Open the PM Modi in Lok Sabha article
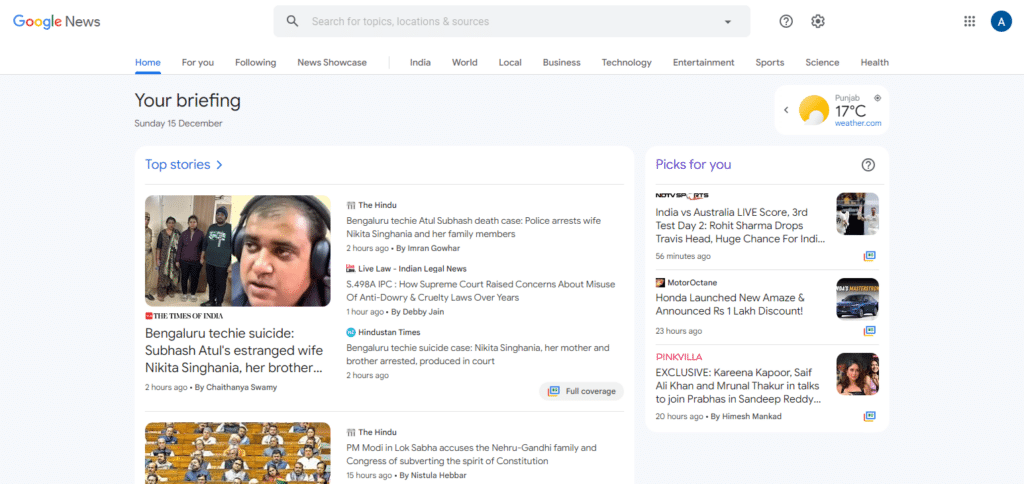The height and width of the screenshot is (484, 1024). pos(472,455)
